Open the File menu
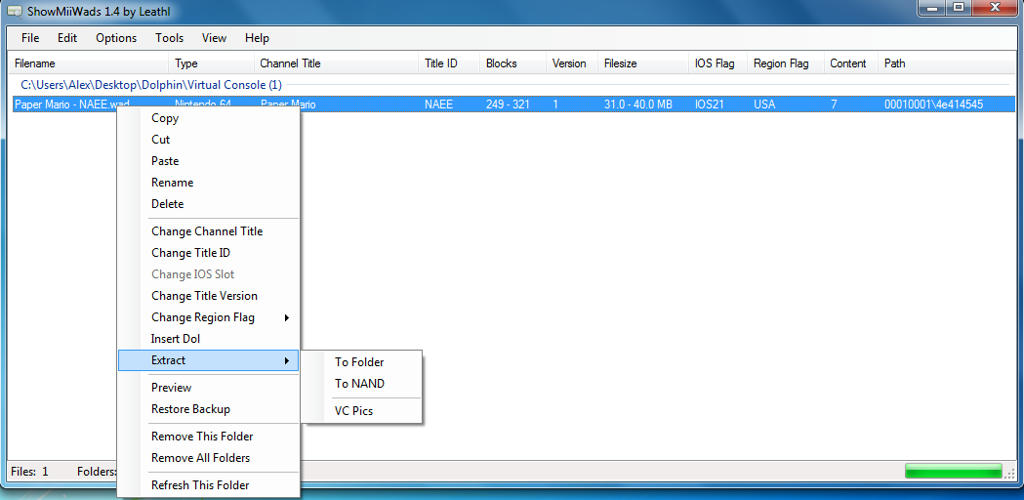The width and height of the screenshot is (1024, 500). click(x=30, y=38)
